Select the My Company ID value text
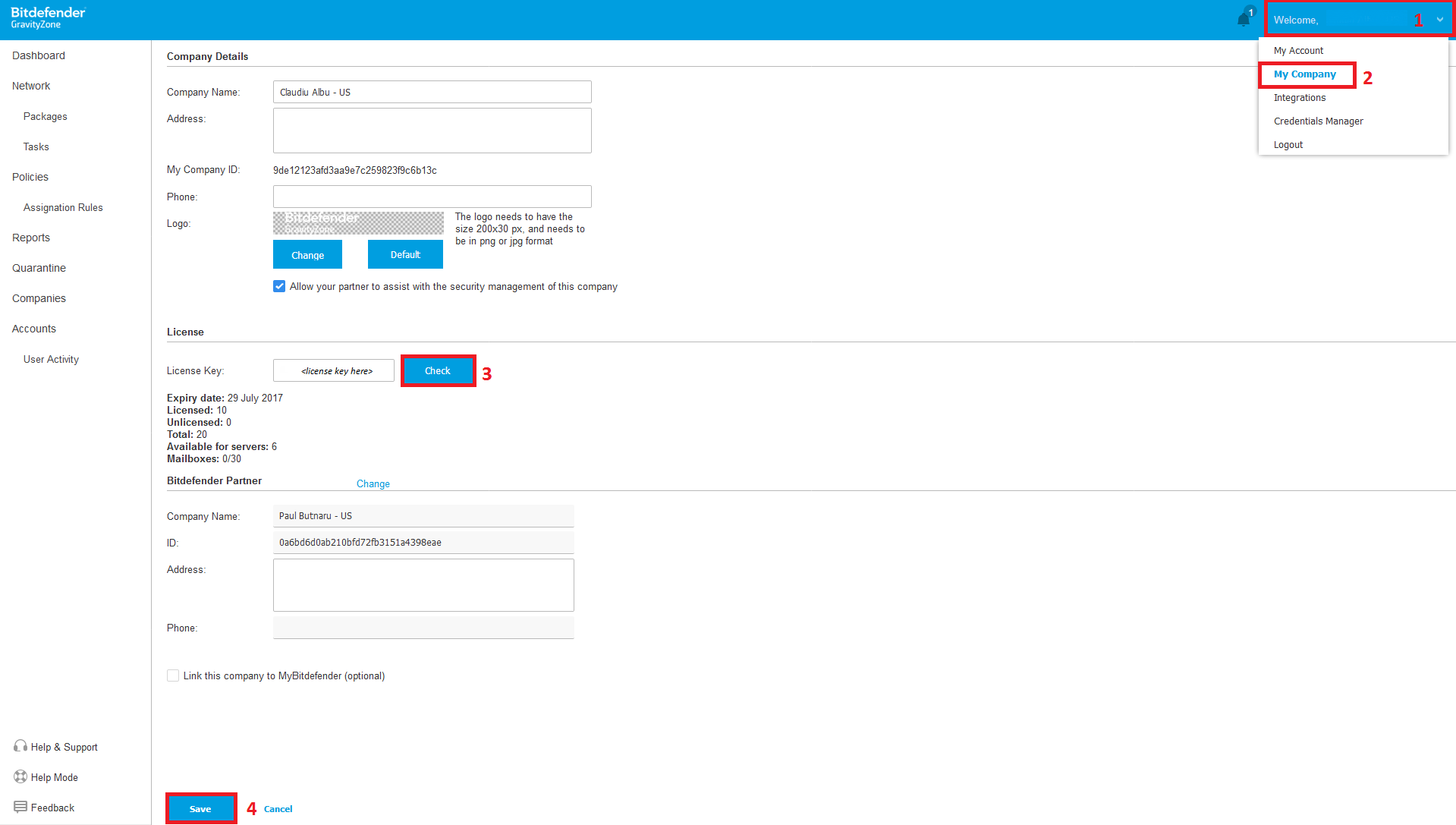This screenshot has width=1456, height=825. pos(355,170)
